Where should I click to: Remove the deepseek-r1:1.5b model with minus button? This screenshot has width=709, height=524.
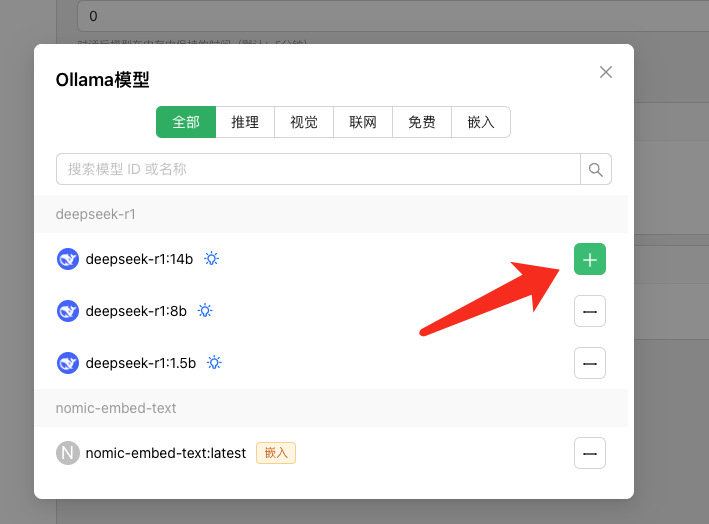[x=590, y=363]
